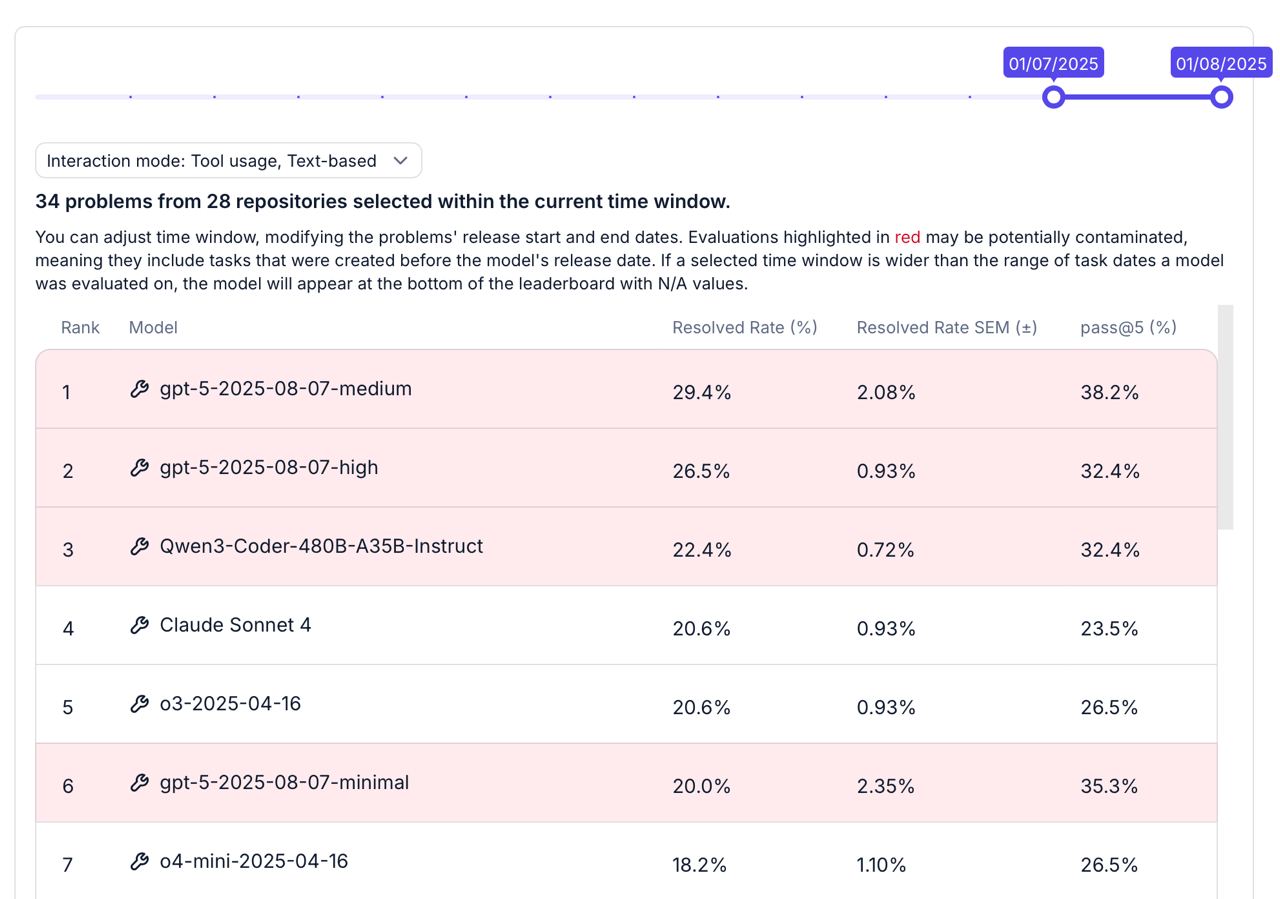
Task: Select the gpt-5-2025-08-07-high model name
Action: (269, 468)
